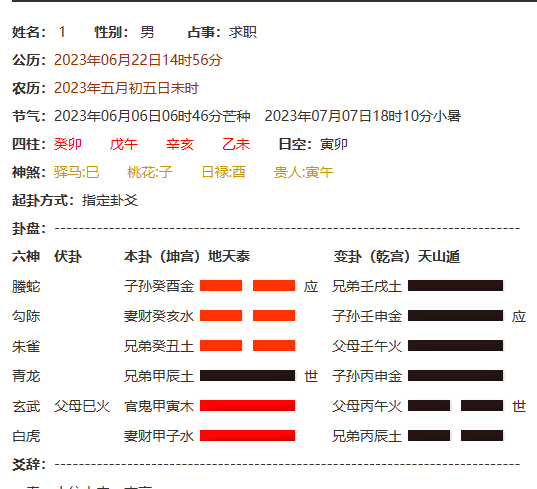
Task: Click the 父母丙午火 line label
Action: (x=367, y=406)
